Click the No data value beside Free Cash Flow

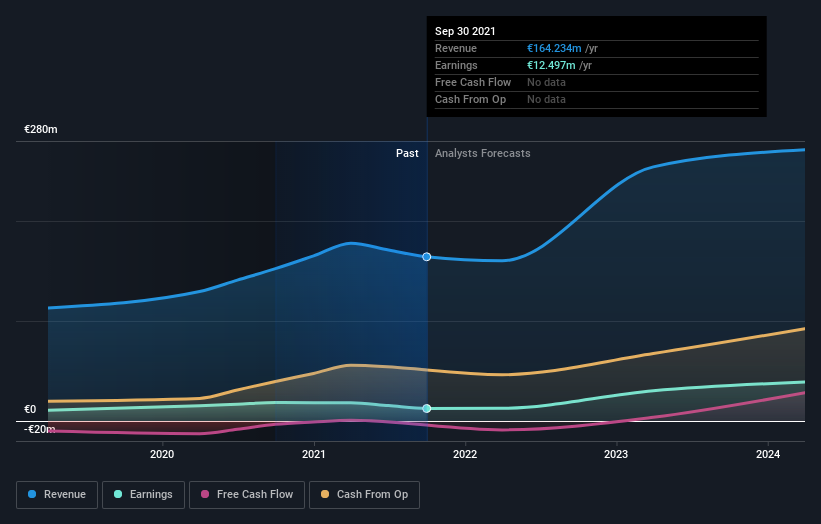point(546,82)
